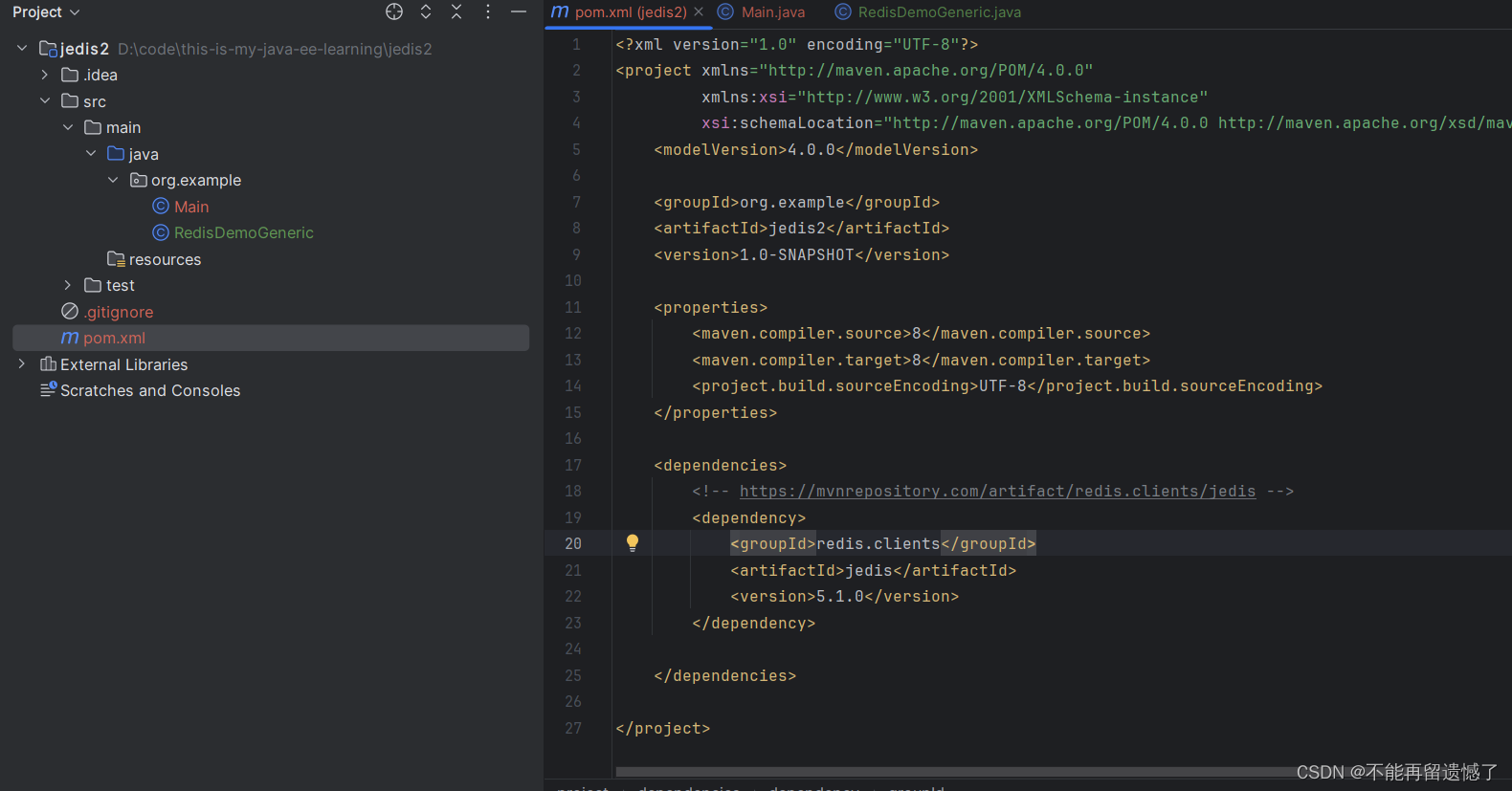This screenshot has width=1512, height=791.
Task: Click the Select Opened File crosshair icon
Action: point(394,11)
